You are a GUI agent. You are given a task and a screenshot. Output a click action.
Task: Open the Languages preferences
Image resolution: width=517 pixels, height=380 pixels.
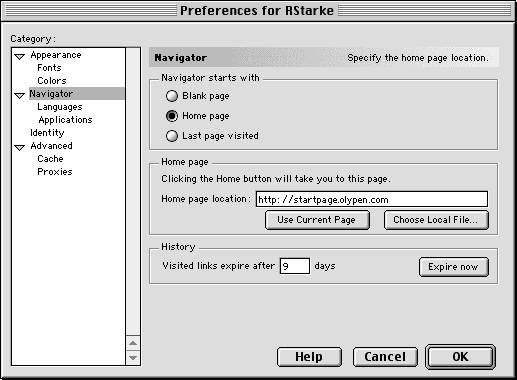[x=60, y=107]
